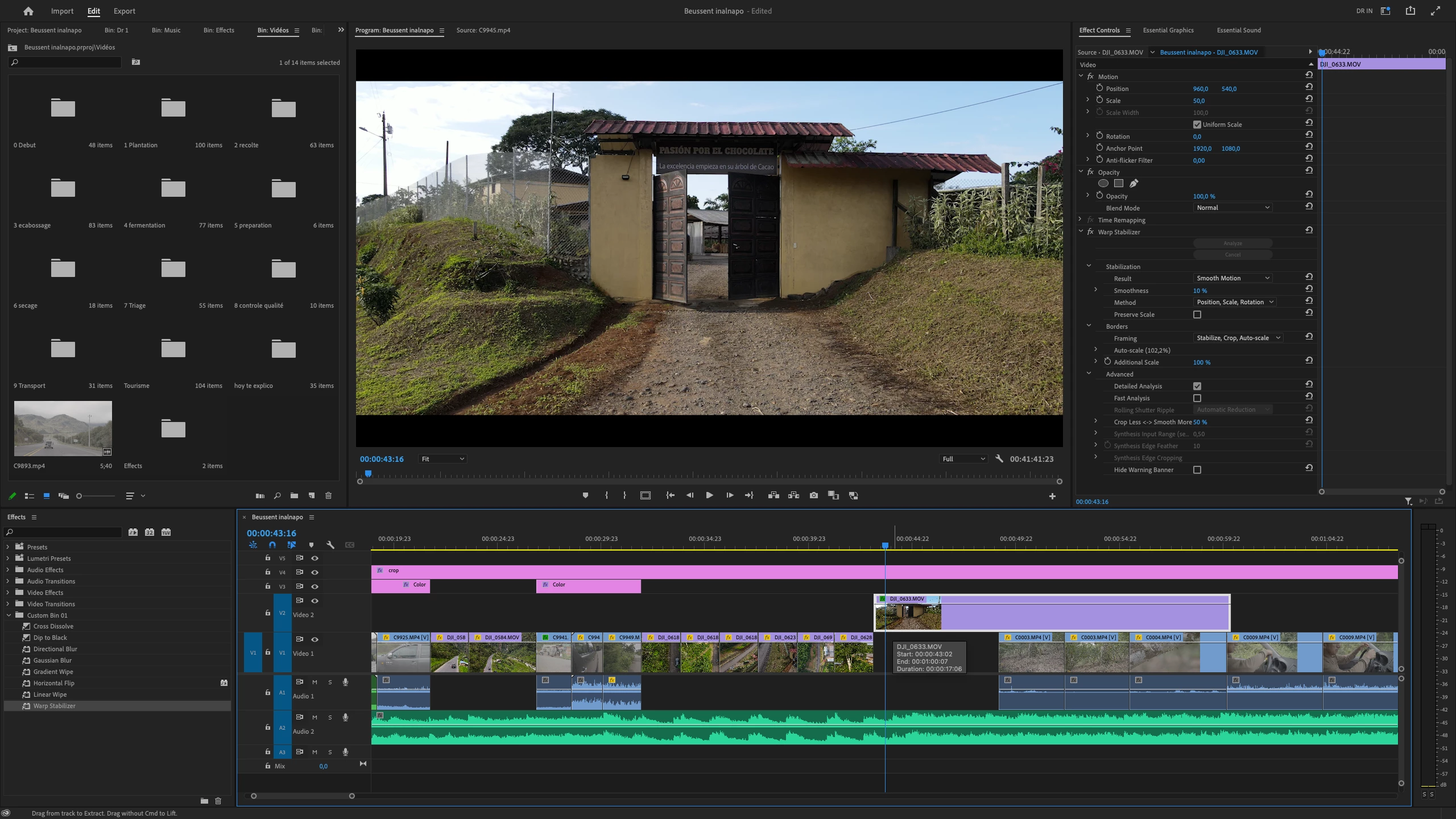Click the blue Position X value 960,0
1456x819 pixels.
[x=1200, y=89]
